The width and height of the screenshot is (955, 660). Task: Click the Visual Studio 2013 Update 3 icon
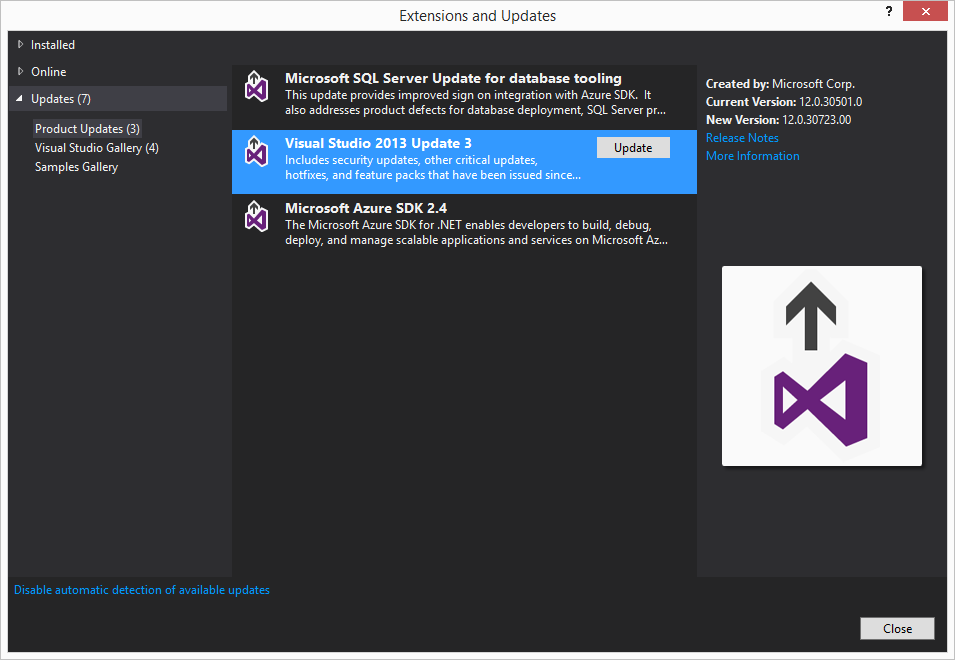[x=257, y=152]
